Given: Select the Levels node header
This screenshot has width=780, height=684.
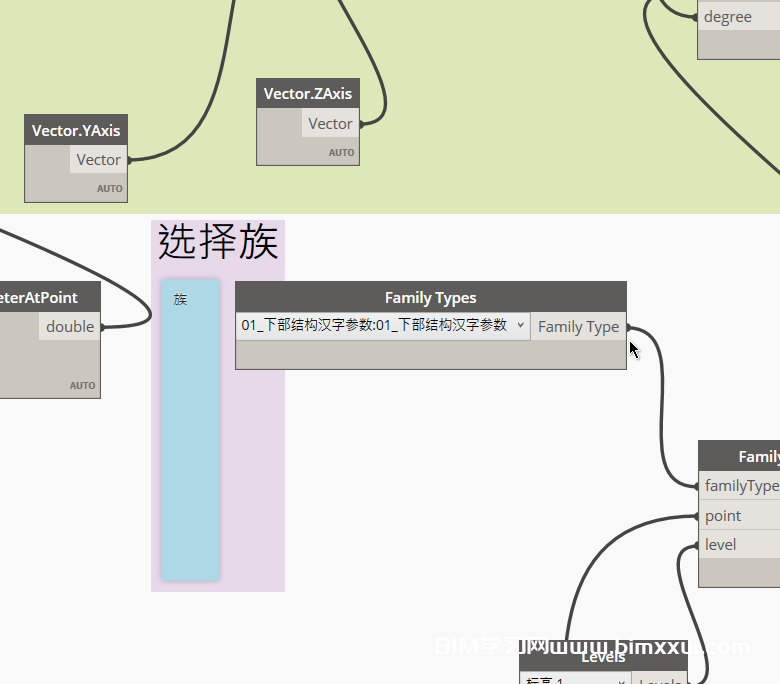Looking at the screenshot, I should pos(602,657).
